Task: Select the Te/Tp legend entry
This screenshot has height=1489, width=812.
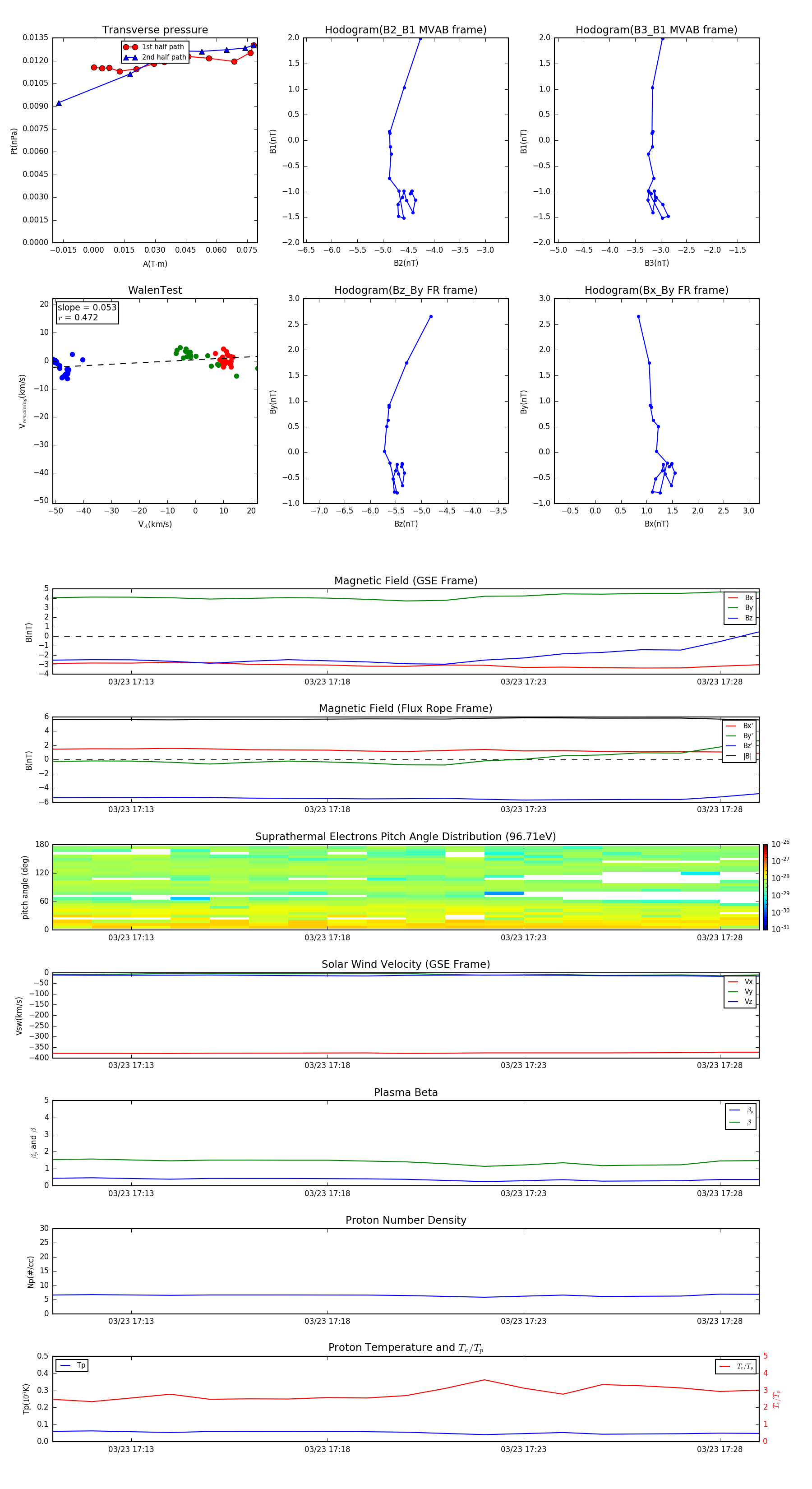Action: 736,1366
